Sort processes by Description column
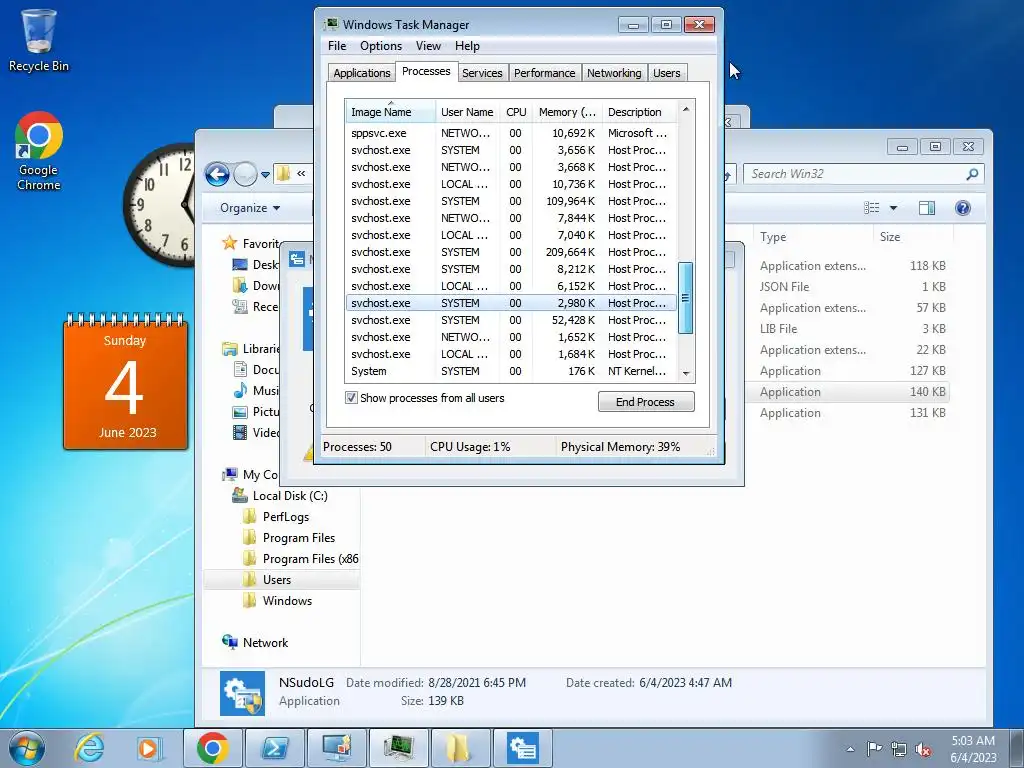Screen dimensions: 1024x768 pos(640,112)
